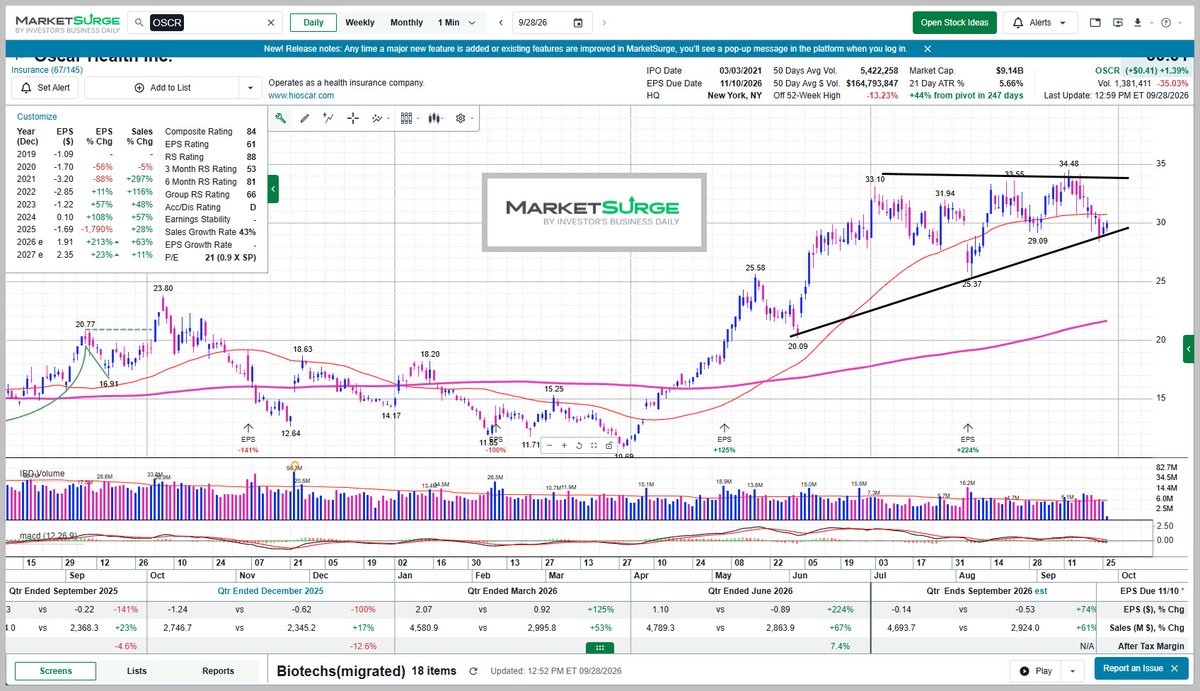Click the 34.48 price high label
This screenshot has width=1200, height=691.
pyautogui.click(x=1070, y=163)
